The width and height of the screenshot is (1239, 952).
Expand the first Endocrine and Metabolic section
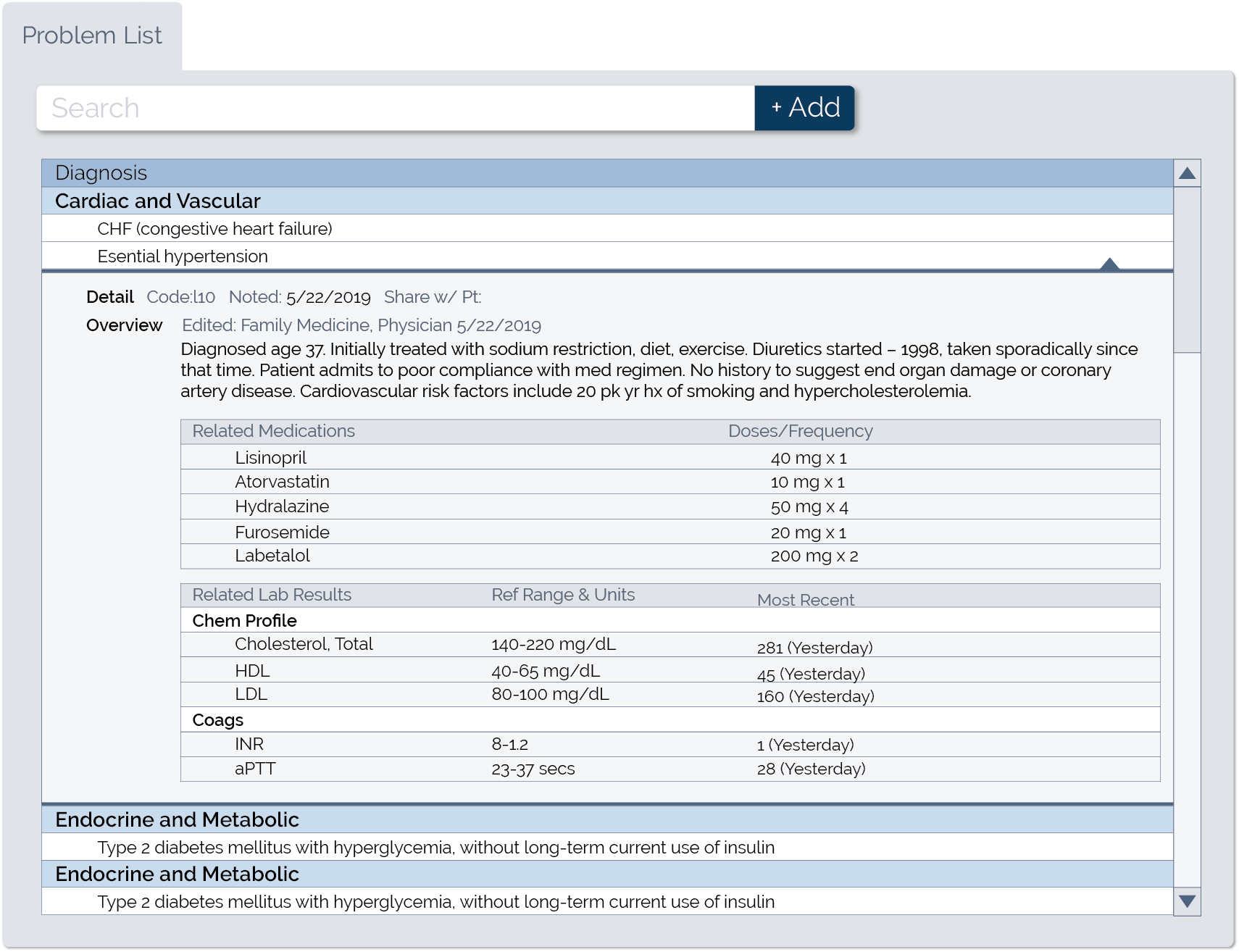(178, 819)
